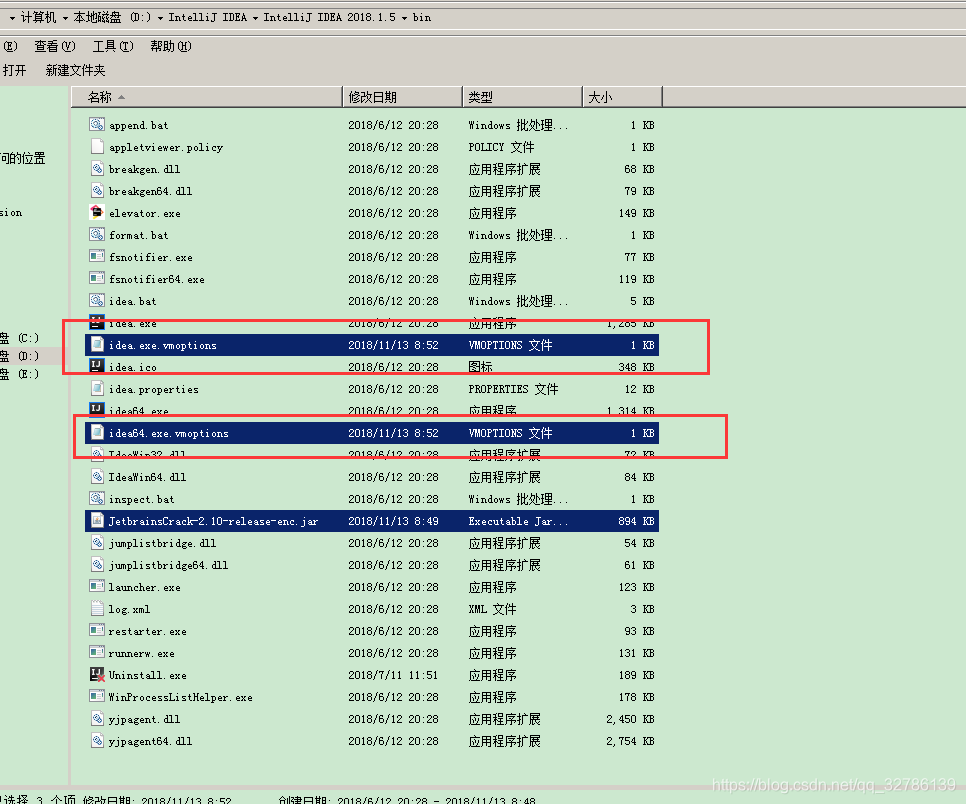Select the breakgen.dll file icon
This screenshot has width=966, height=804.
click(x=97, y=169)
